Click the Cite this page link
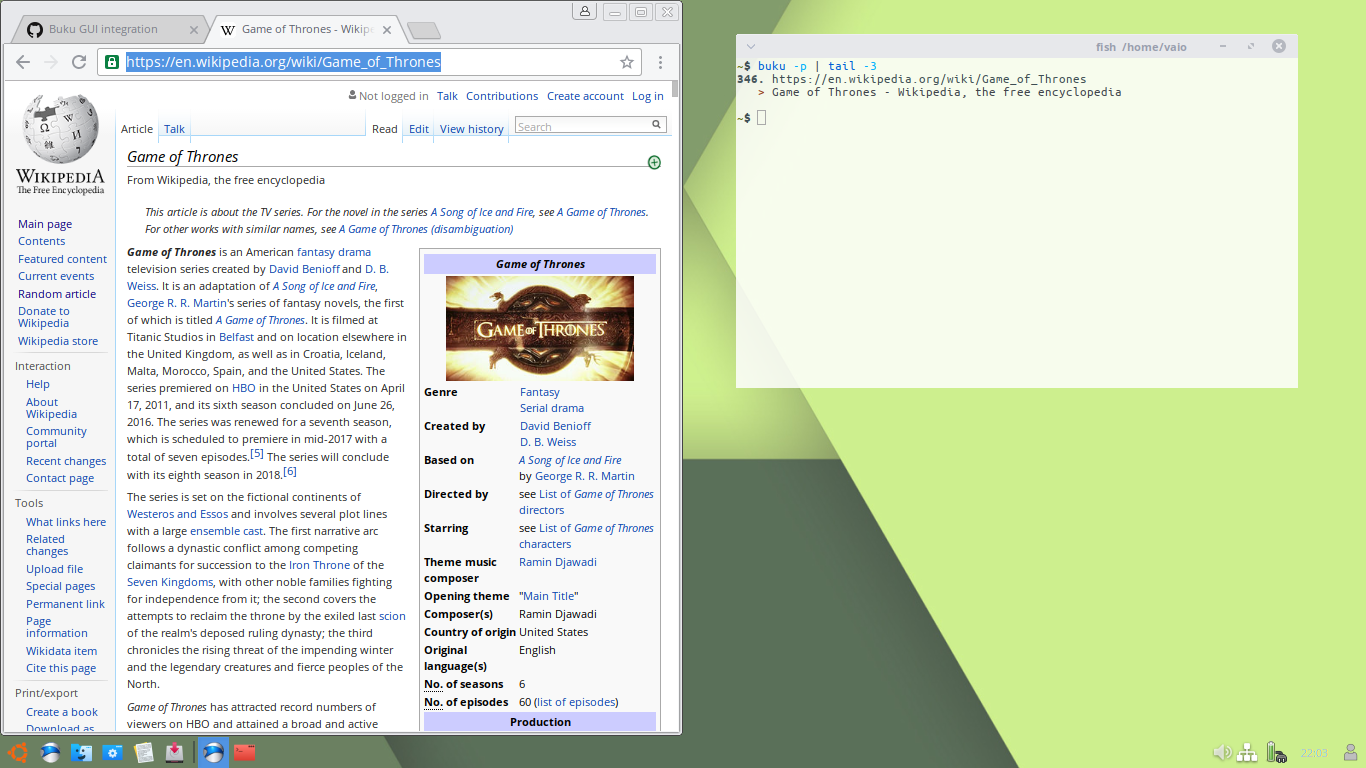The image size is (1366, 768). (x=61, y=668)
